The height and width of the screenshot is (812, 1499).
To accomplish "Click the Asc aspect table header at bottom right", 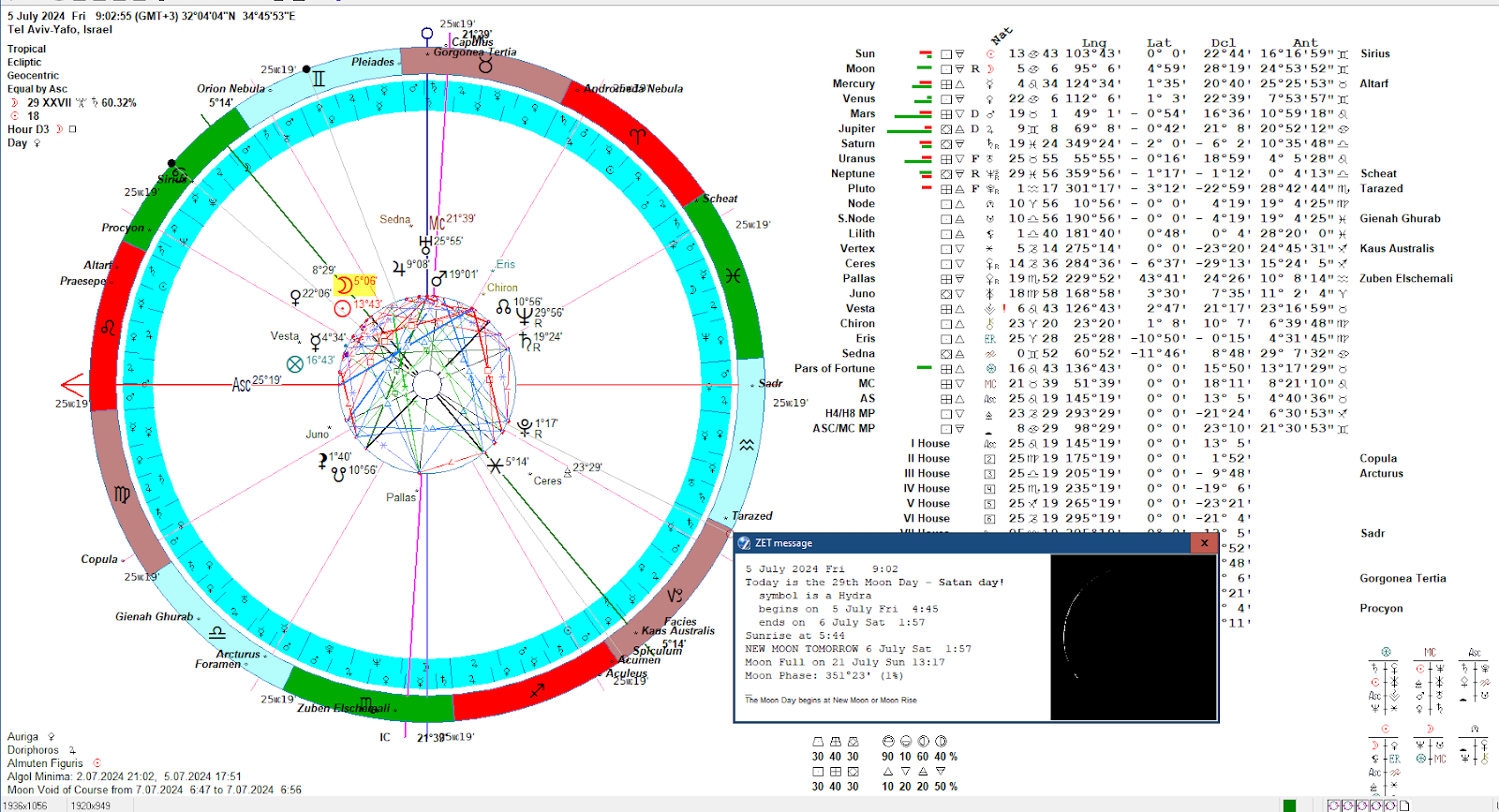I will 1475,652.
